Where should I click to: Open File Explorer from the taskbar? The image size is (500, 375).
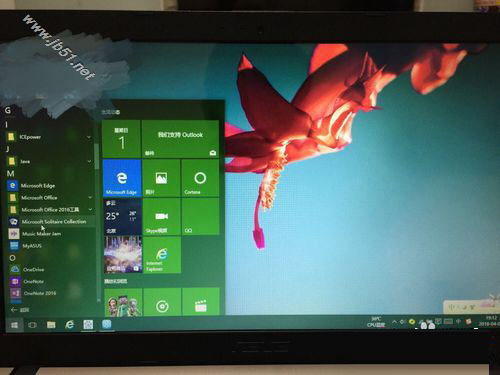click(51, 325)
